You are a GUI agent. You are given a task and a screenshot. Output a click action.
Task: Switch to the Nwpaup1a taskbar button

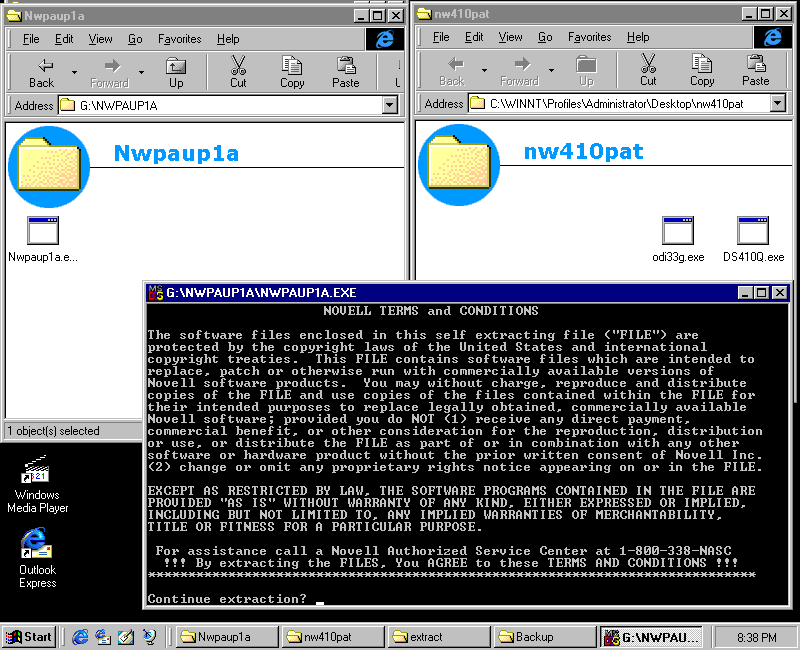[x=227, y=637]
